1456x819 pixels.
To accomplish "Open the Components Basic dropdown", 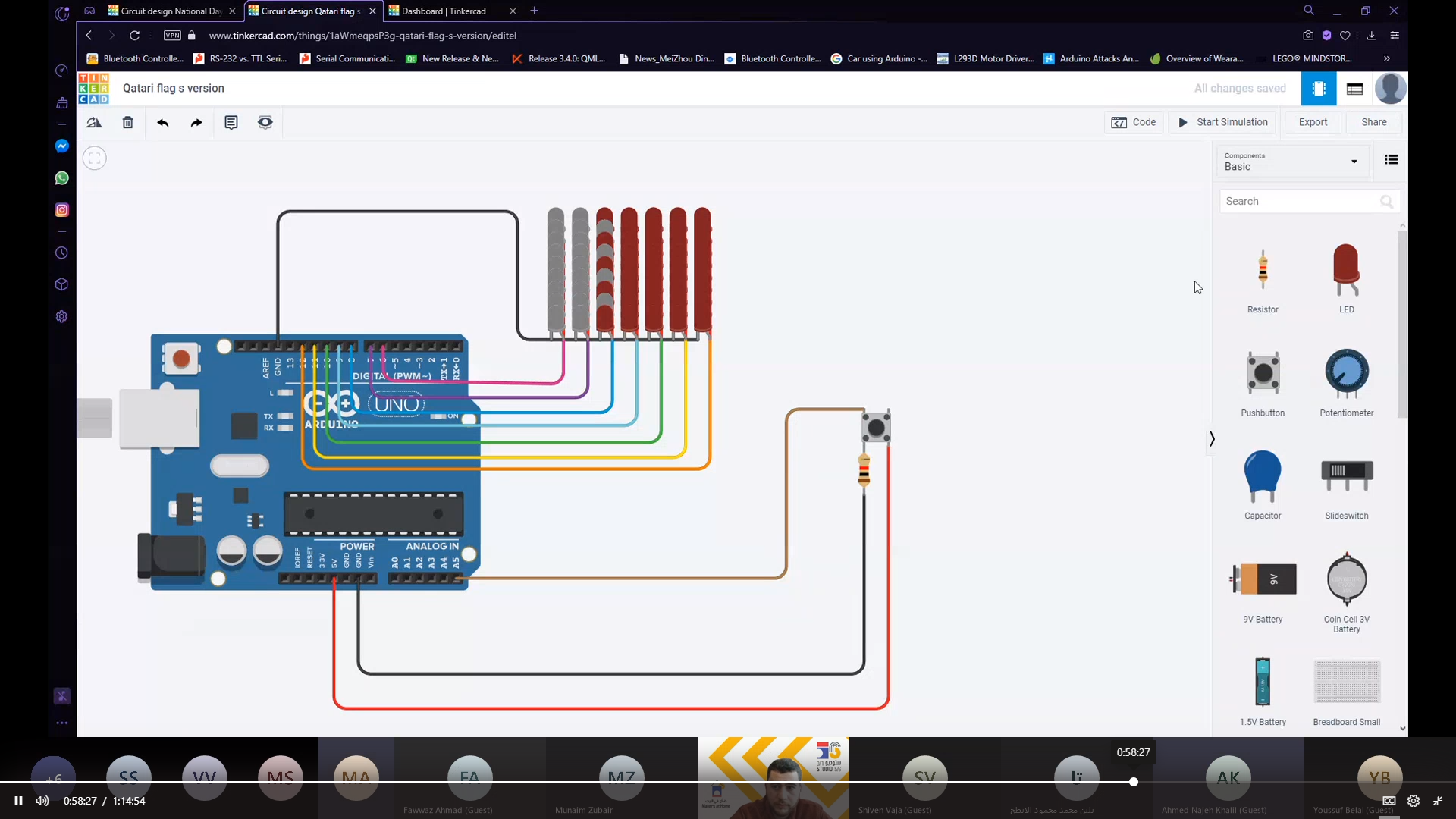I will (x=1291, y=162).
